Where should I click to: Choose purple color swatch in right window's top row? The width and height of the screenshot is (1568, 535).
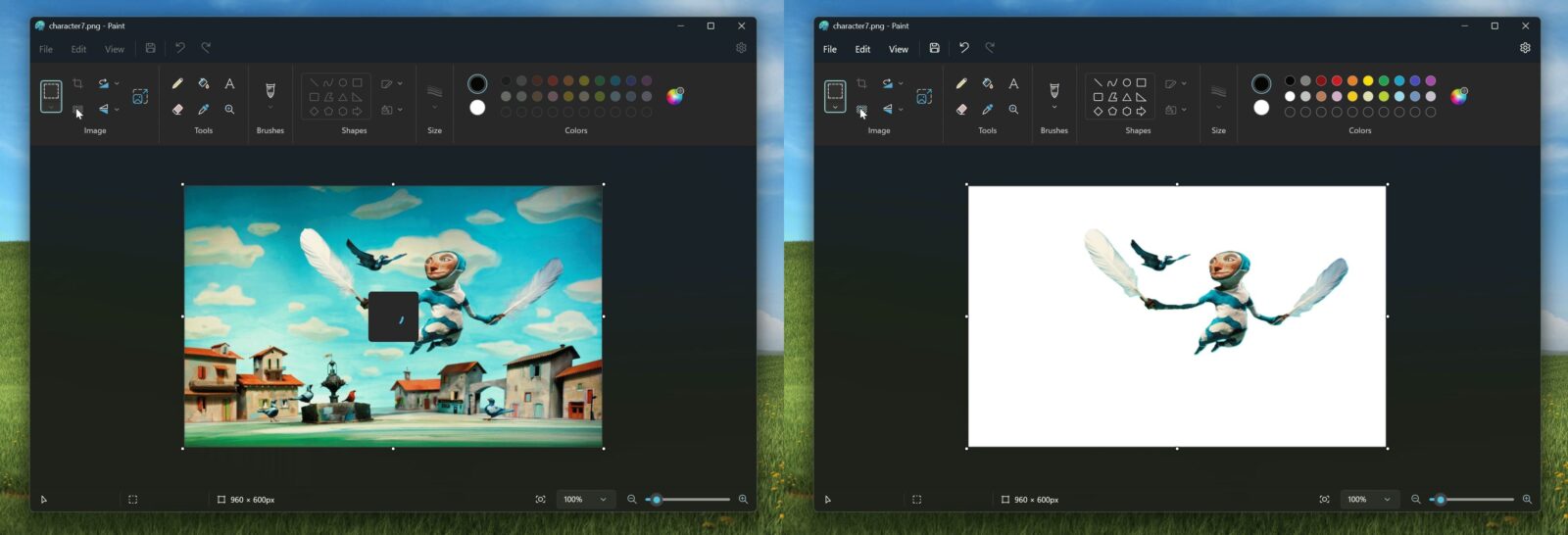tap(1431, 81)
